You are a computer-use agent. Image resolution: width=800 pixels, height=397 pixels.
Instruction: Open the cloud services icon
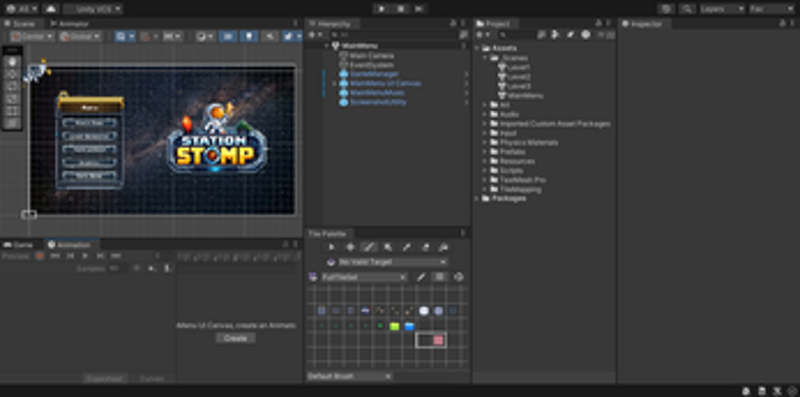tap(51, 9)
